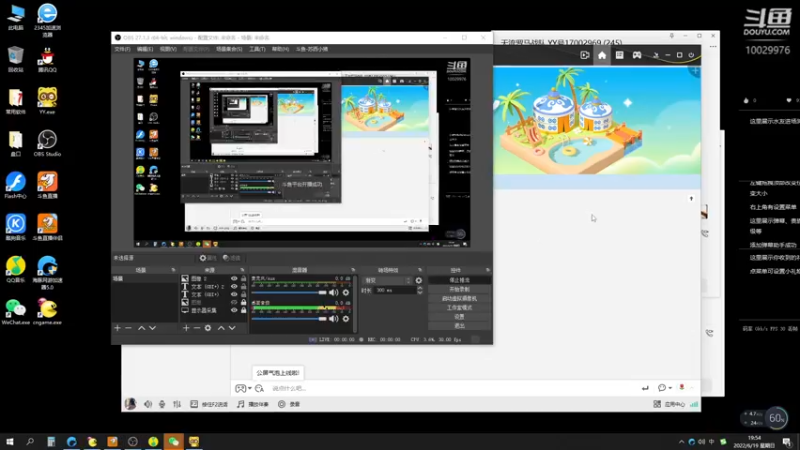Open the 文件(F) menu in OBS
The height and width of the screenshot is (450, 800).
click(122, 49)
